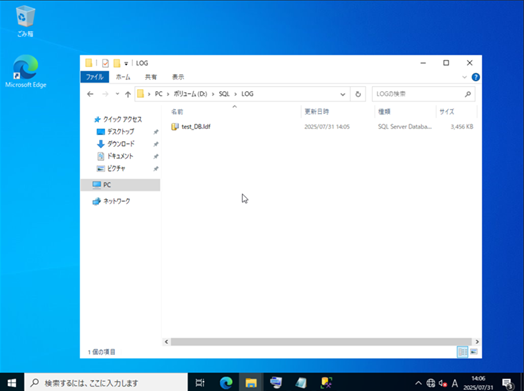Open Microsoft Edge from the taskbar
This screenshot has width=524, height=391.
(x=226, y=382)
